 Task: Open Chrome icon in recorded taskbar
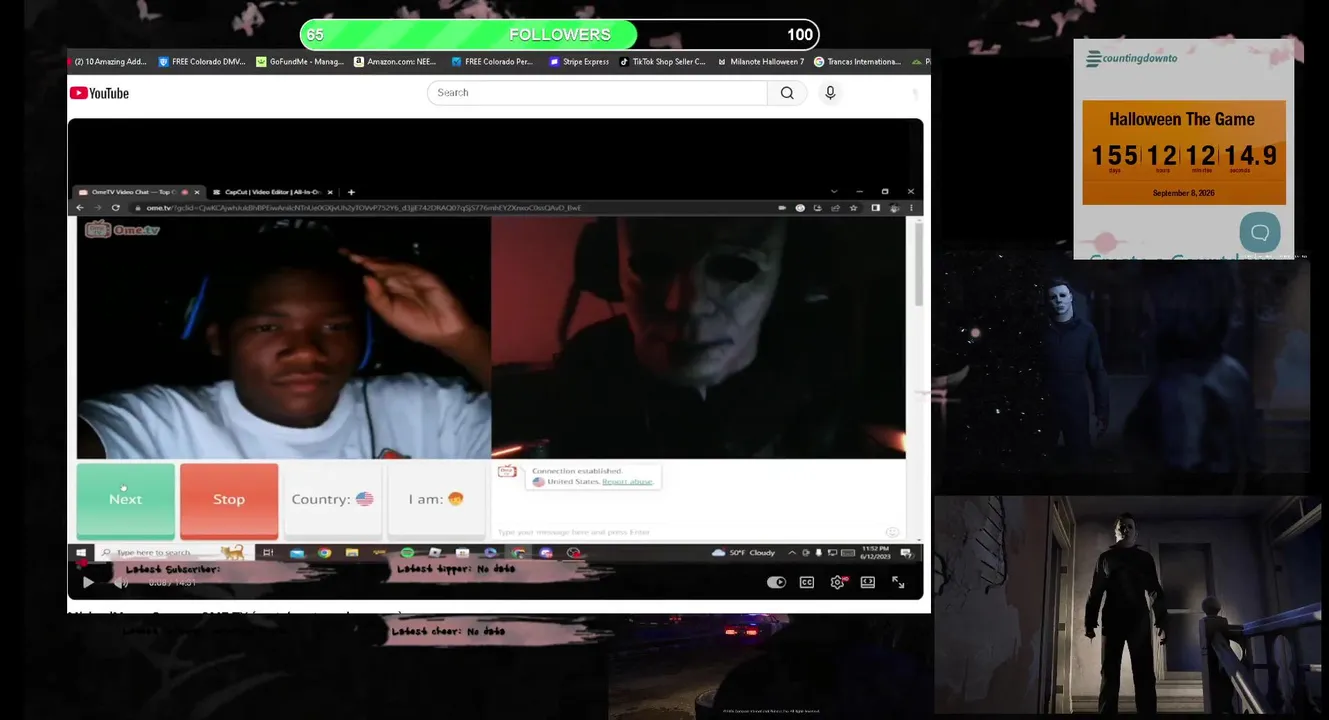coord(324,552)
